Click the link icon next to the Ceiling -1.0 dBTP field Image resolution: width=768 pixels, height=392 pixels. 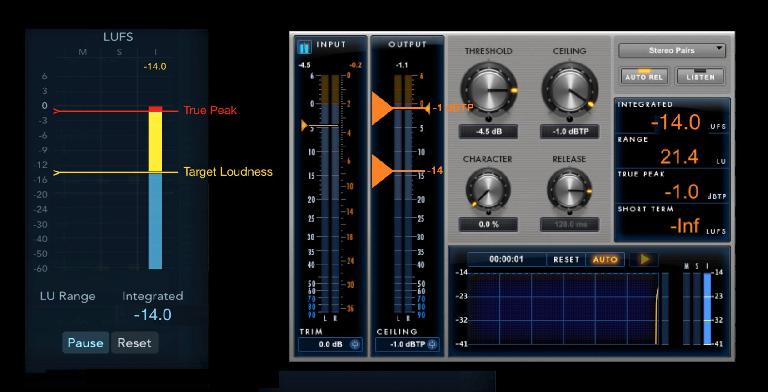(x=432, y=344)
